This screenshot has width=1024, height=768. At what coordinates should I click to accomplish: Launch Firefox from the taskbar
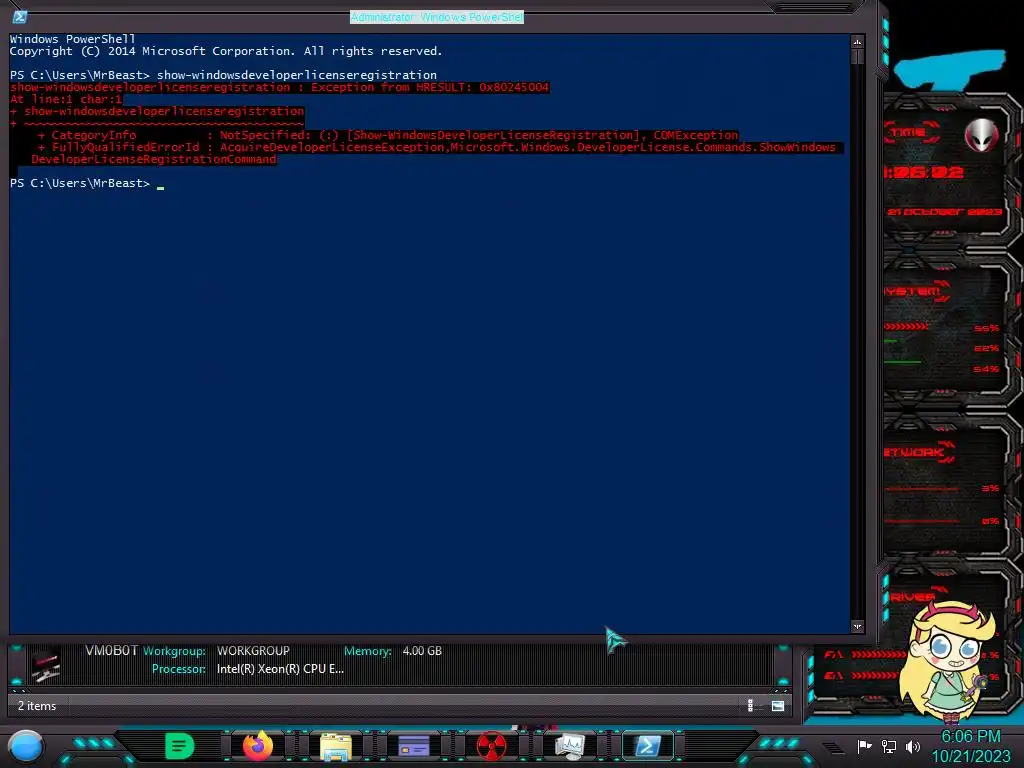pos(258,746)
